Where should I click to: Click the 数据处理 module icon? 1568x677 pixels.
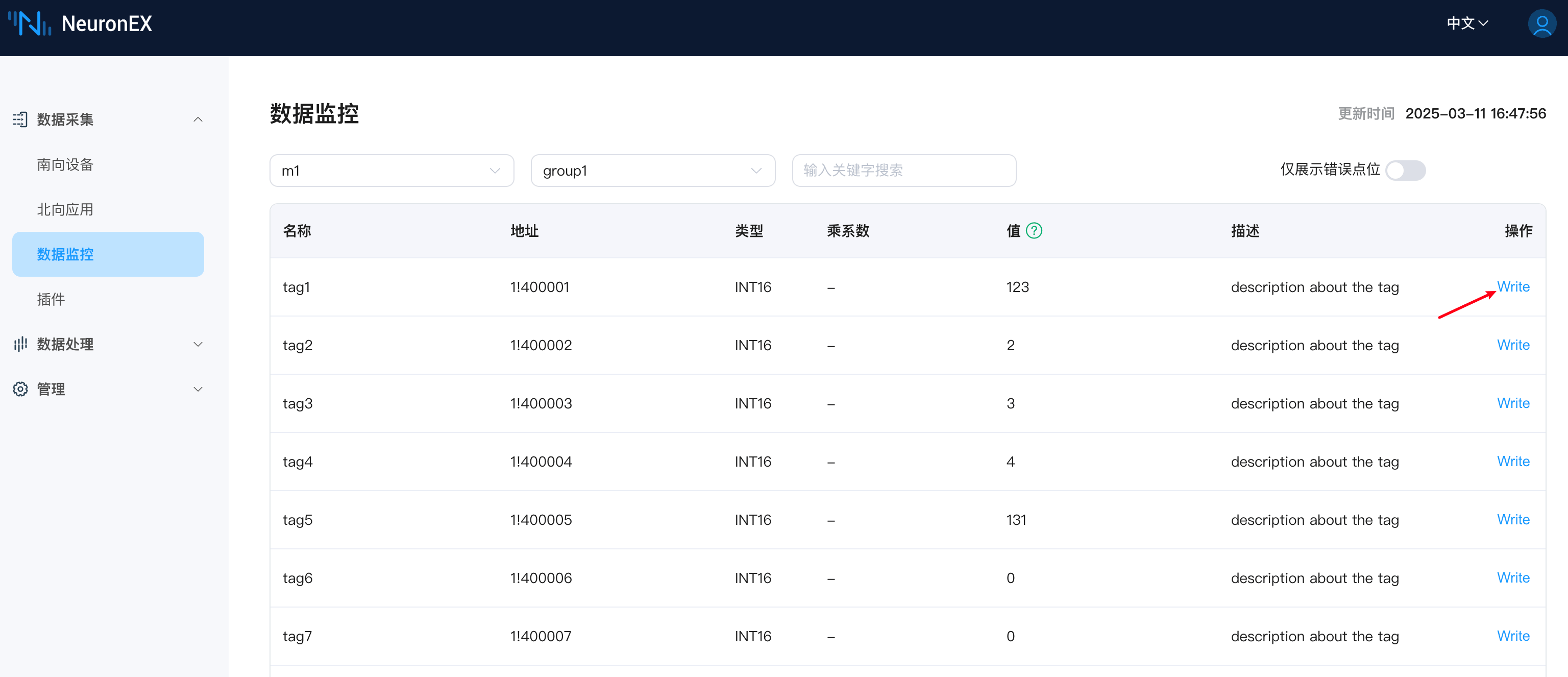click(x=20, y=344)
